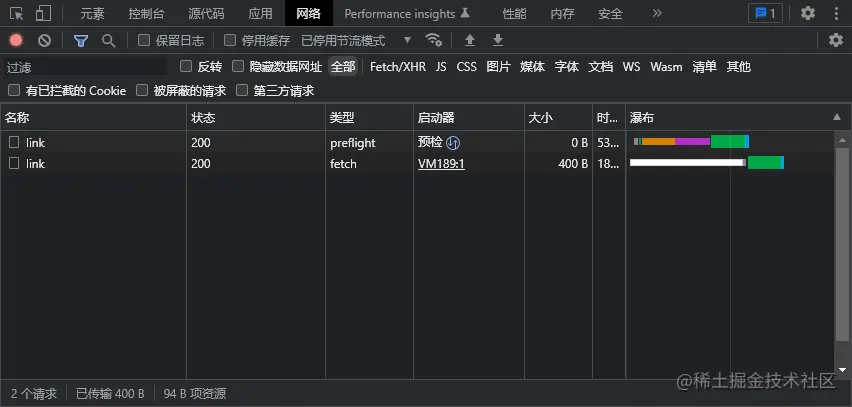Filter by 字体 requests
The width and height of the screenshot is (852, 407).
coord(567,67)
